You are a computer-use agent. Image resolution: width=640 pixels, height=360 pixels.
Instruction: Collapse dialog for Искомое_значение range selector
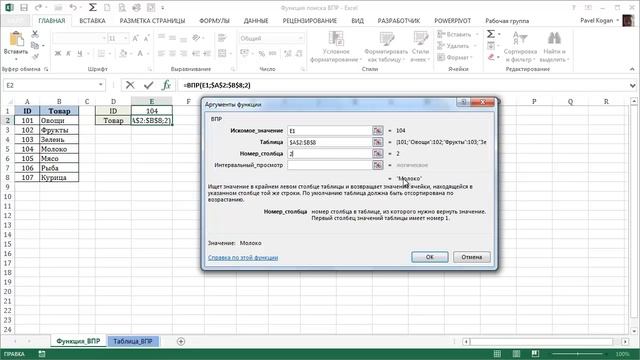point(378,131)
